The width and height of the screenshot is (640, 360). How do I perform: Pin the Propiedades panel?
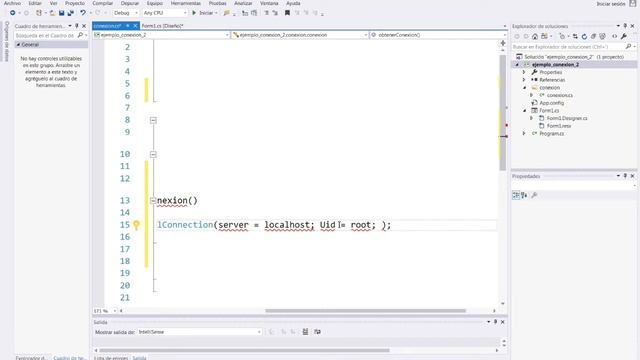coord(625,176)
